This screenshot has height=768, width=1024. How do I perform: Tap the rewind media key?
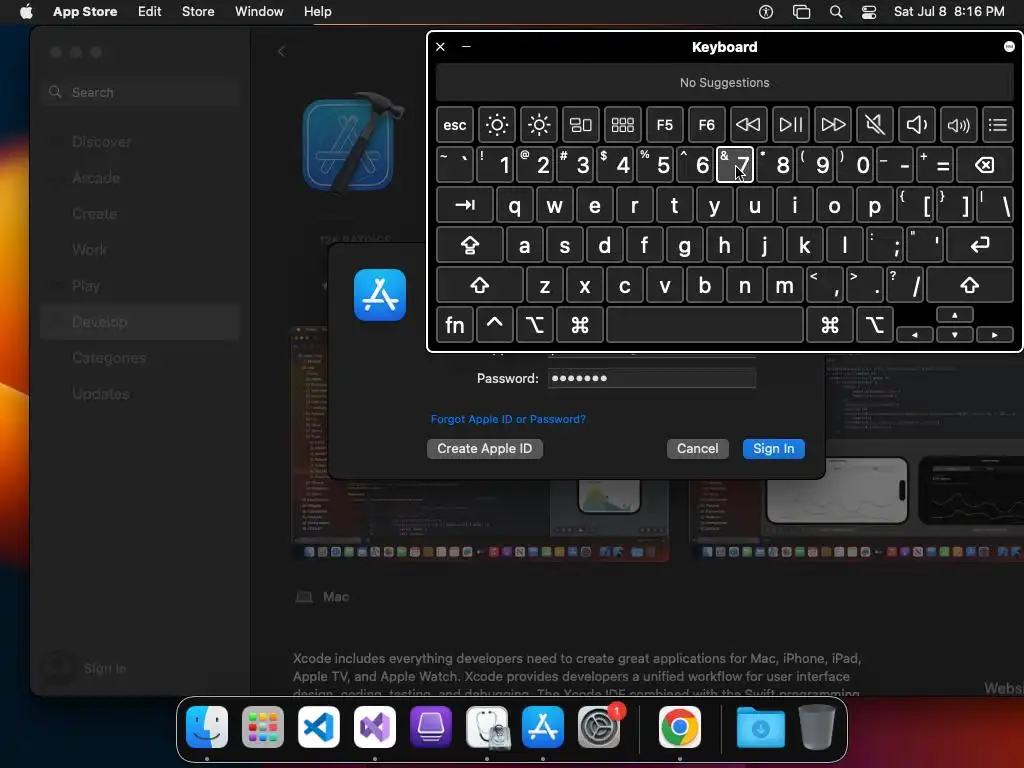(748, 125)
